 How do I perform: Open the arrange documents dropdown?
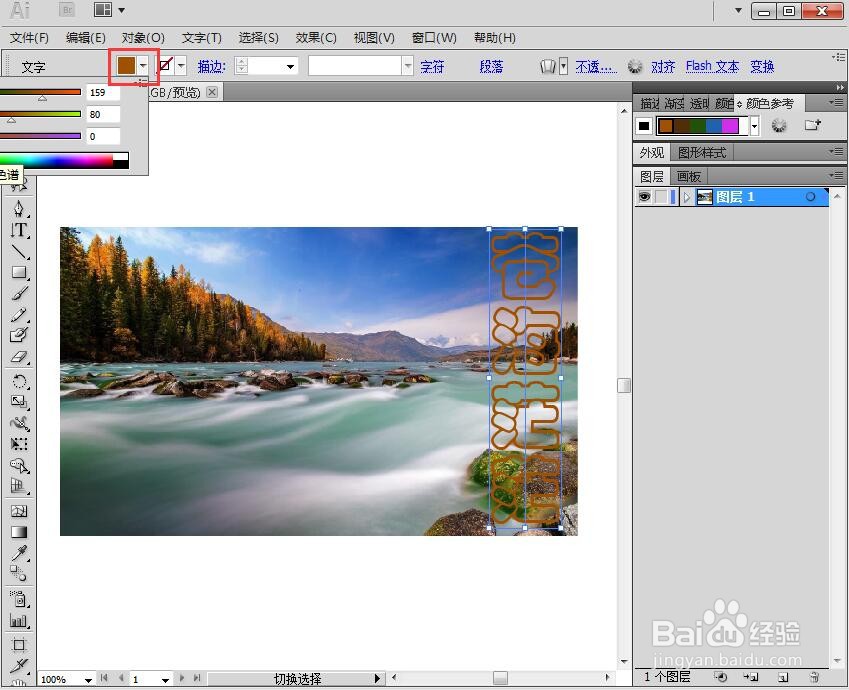pyautogui.click(x=110, y=10)
